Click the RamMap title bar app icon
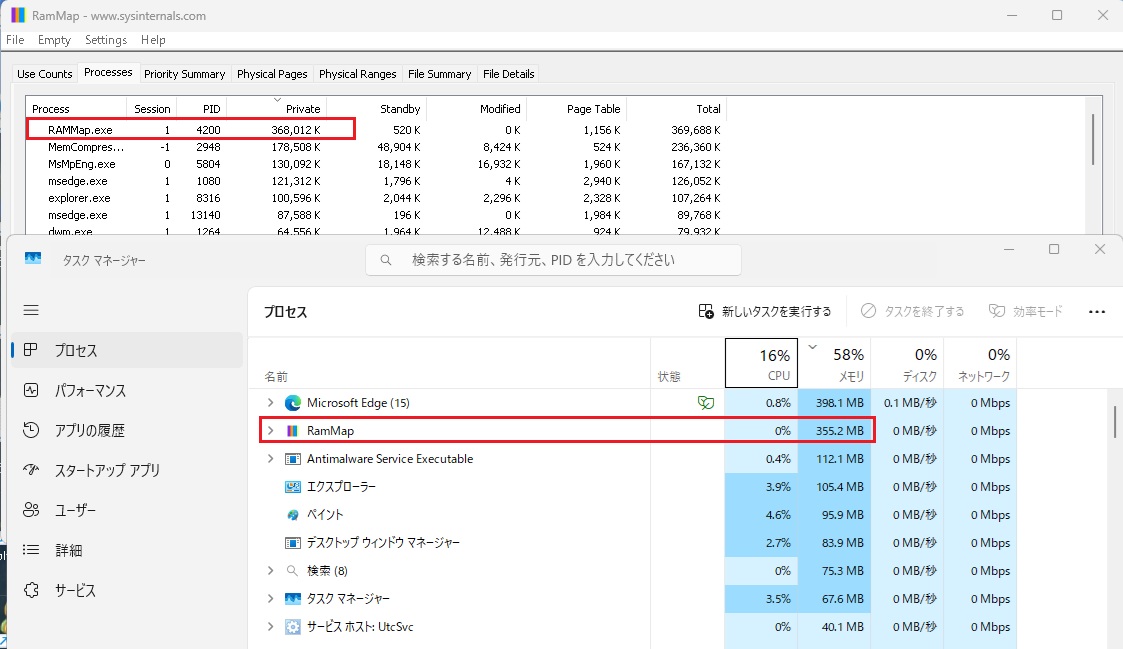 (x=18, y=15)
